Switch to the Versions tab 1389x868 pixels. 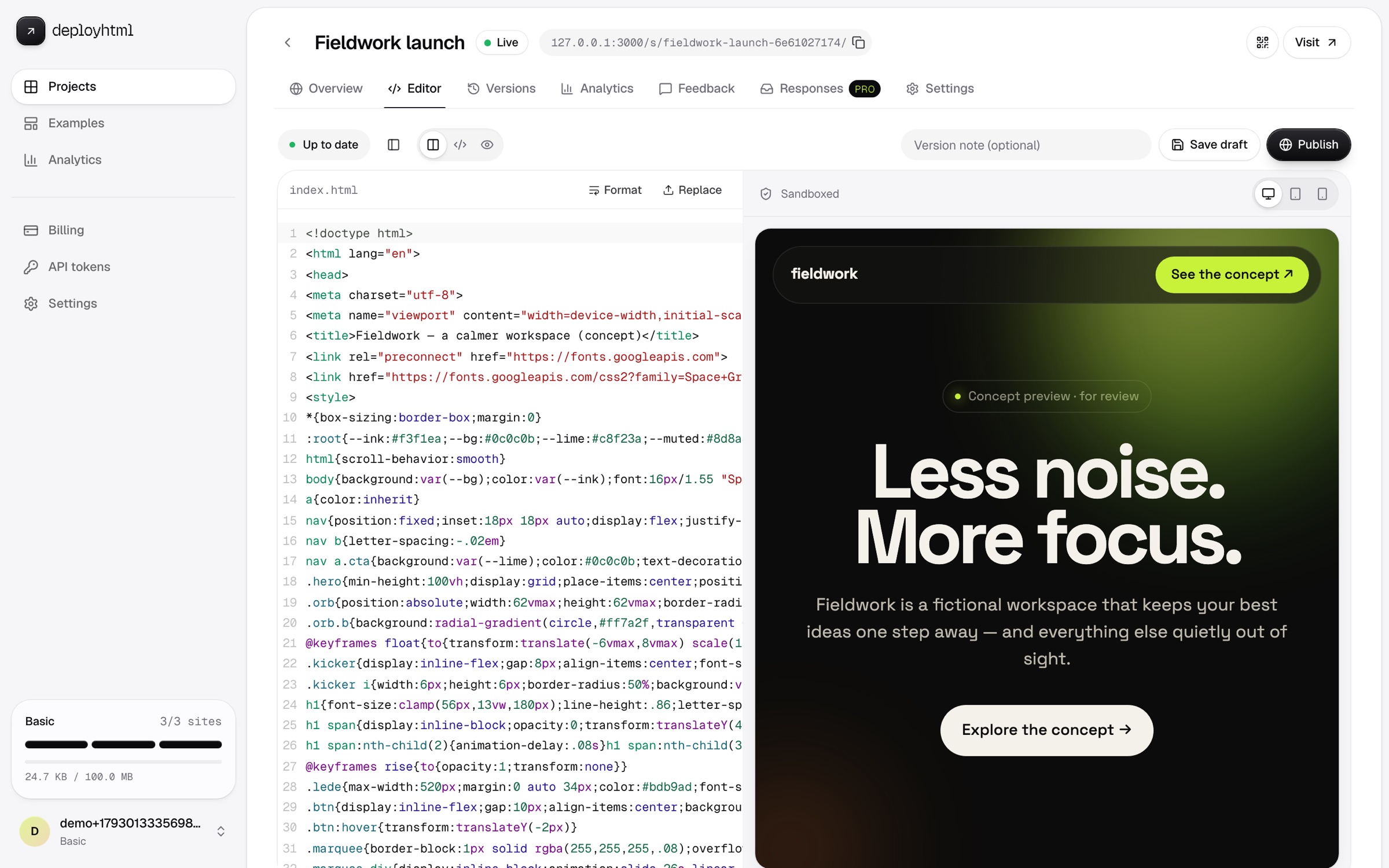pos(502,89)
